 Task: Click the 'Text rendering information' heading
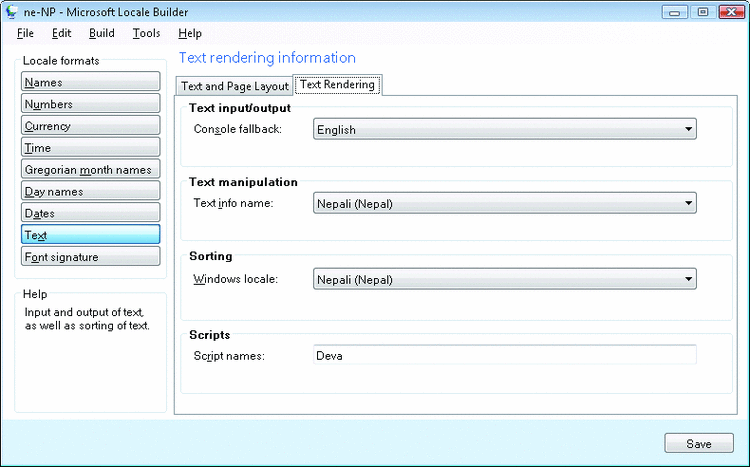click(x=267, y=58)
